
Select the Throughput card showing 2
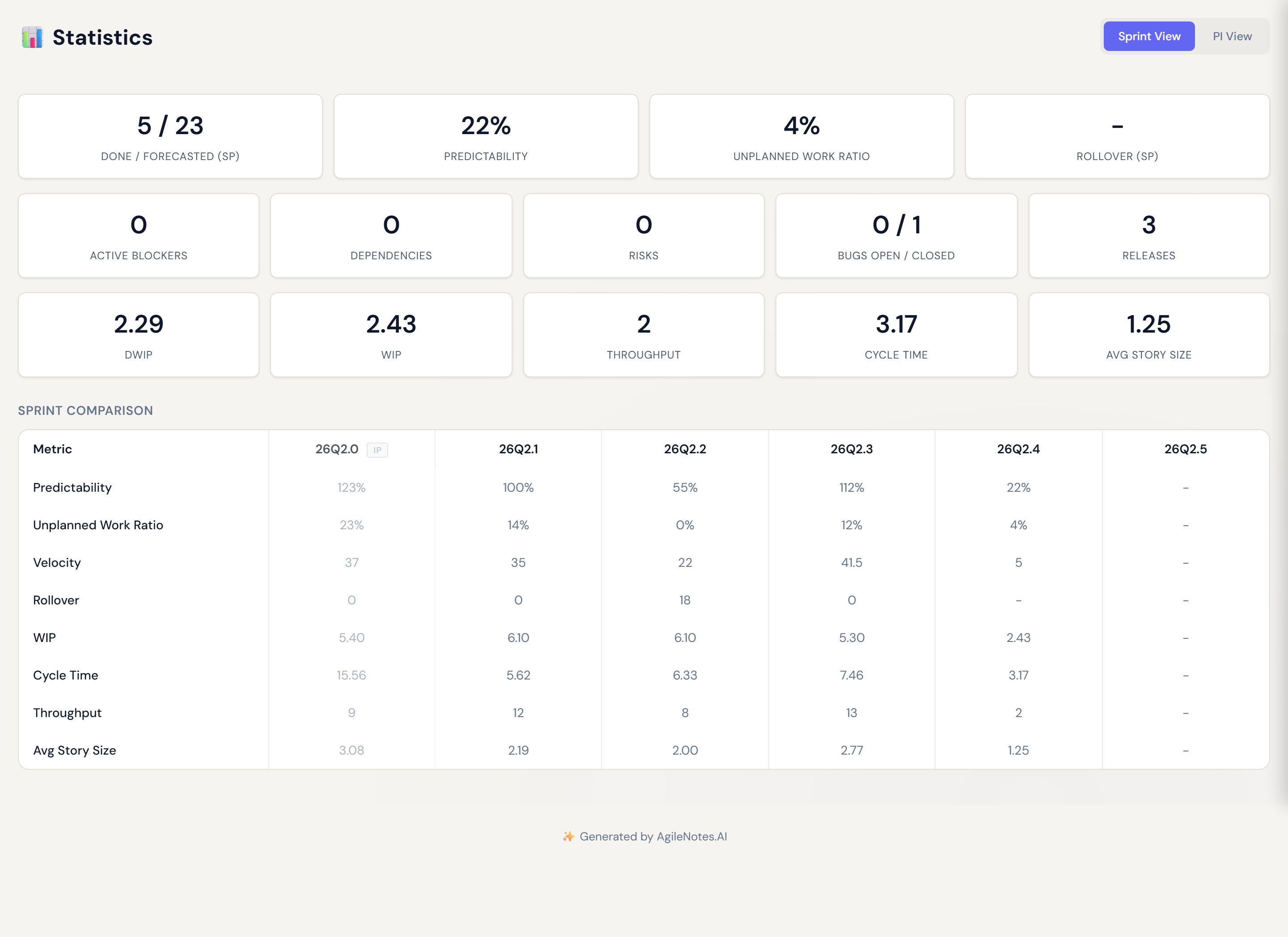click(644, 335)
